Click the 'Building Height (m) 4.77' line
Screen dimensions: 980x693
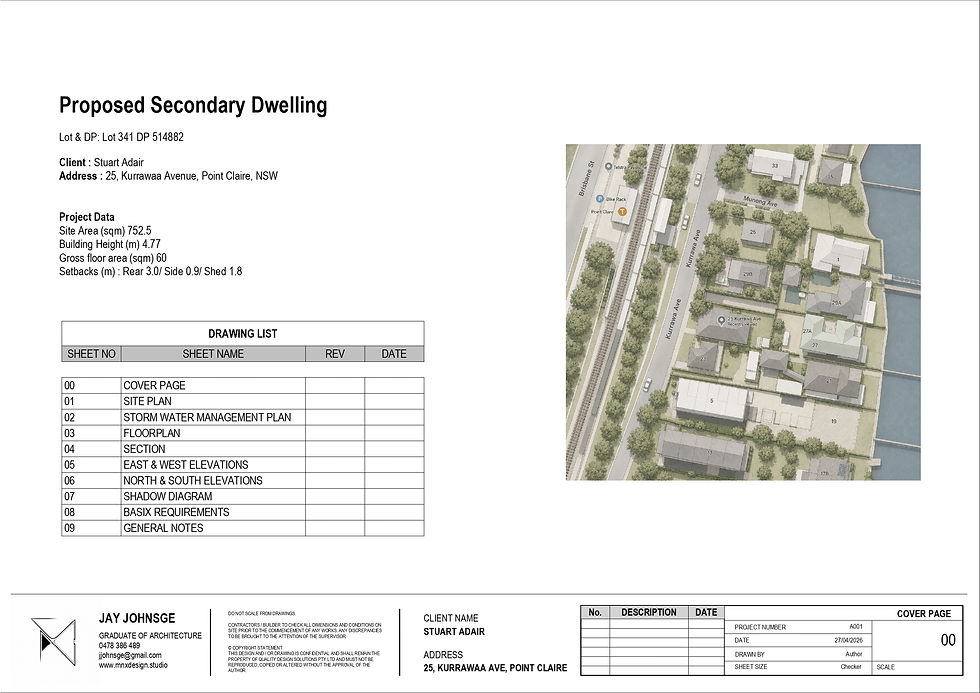(110, 244)
